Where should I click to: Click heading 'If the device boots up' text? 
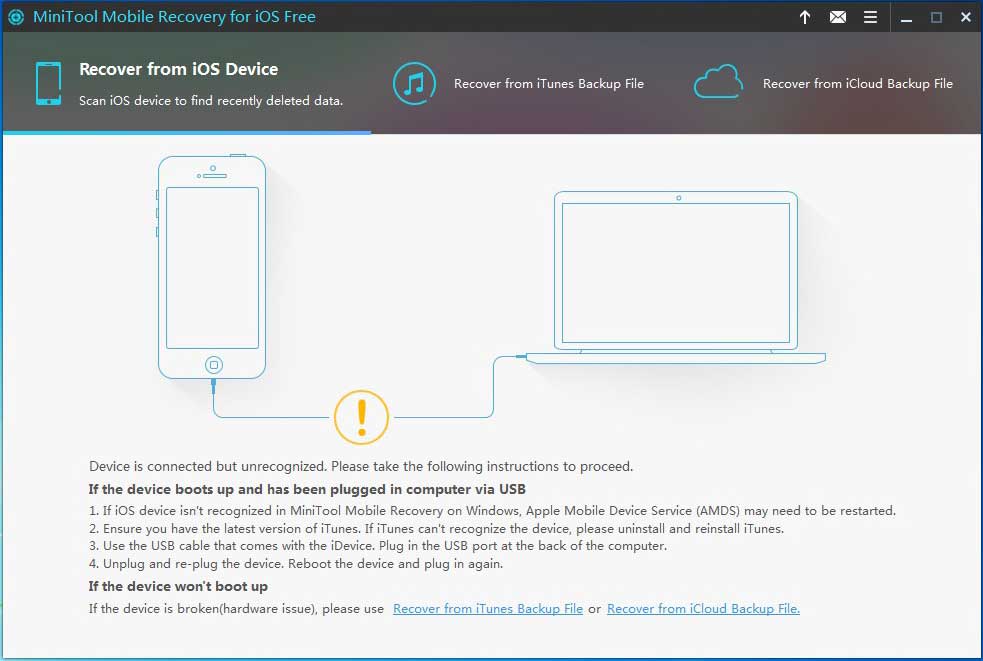pos(307,489)
